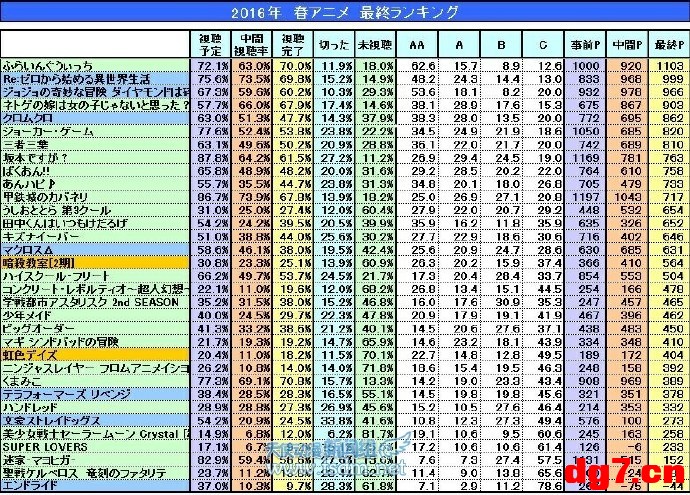
Task: Click the 視聴完了 column header
Action: [x=293, y=44]
